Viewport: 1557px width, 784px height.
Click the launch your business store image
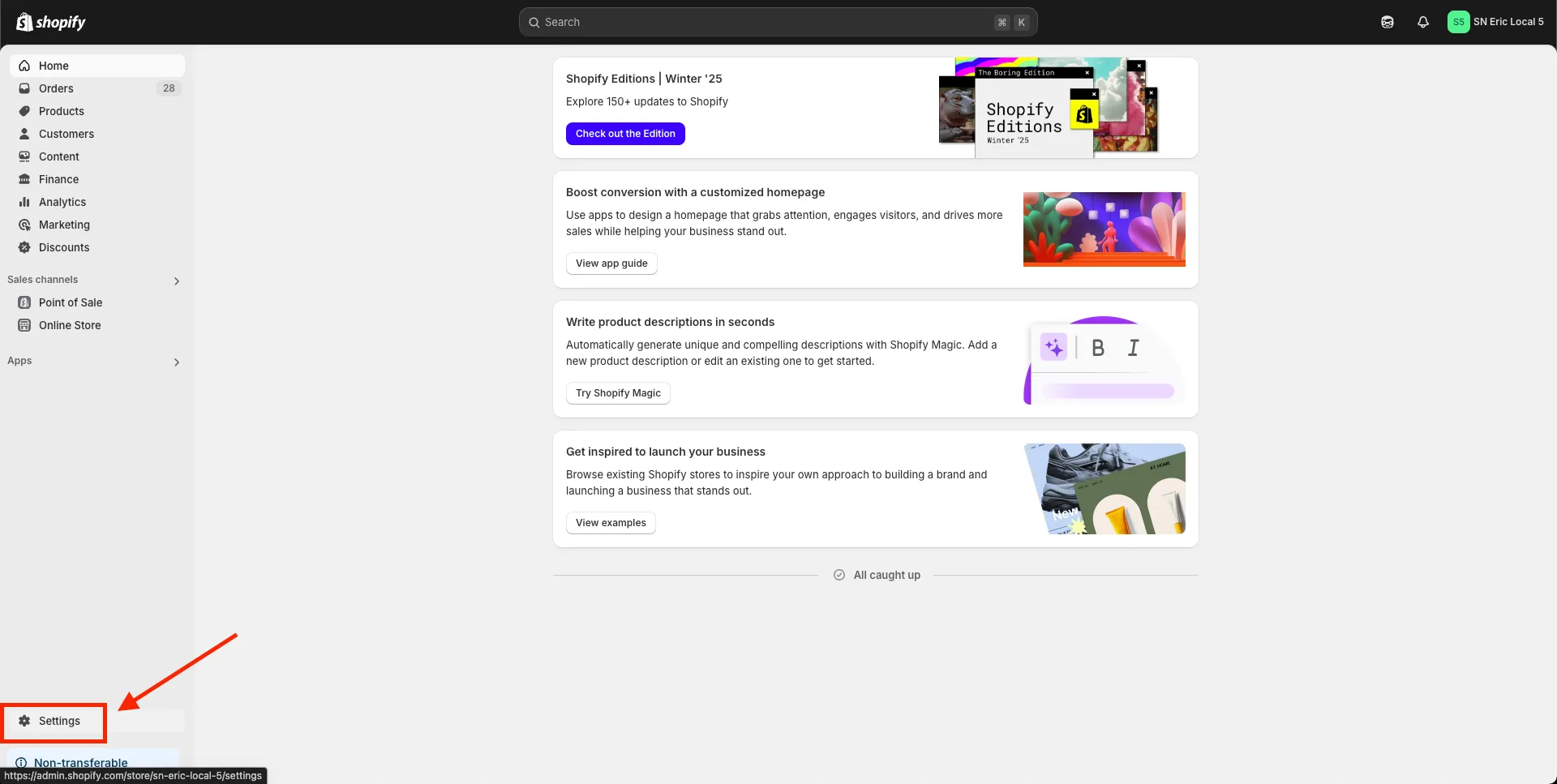point(1104,489)
